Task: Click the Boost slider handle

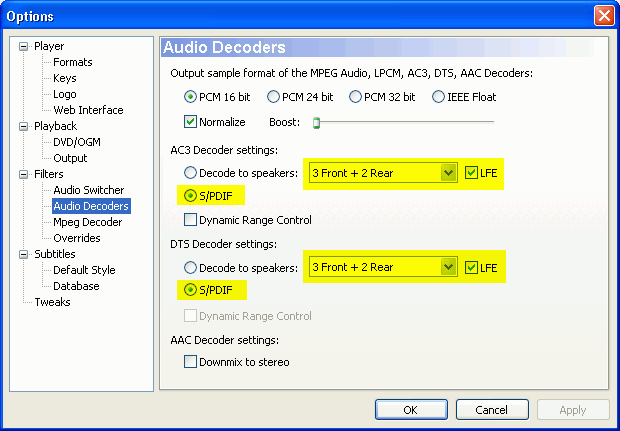Action: pos(316,122)
